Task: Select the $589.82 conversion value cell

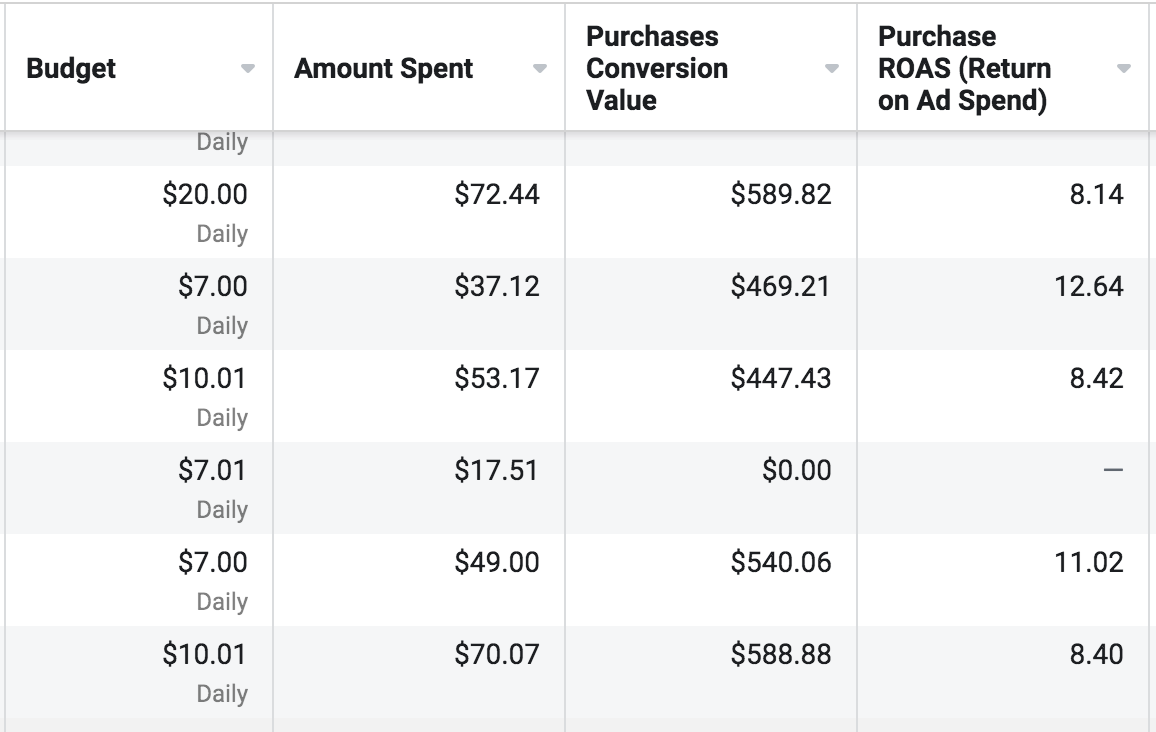Action: 711,212
